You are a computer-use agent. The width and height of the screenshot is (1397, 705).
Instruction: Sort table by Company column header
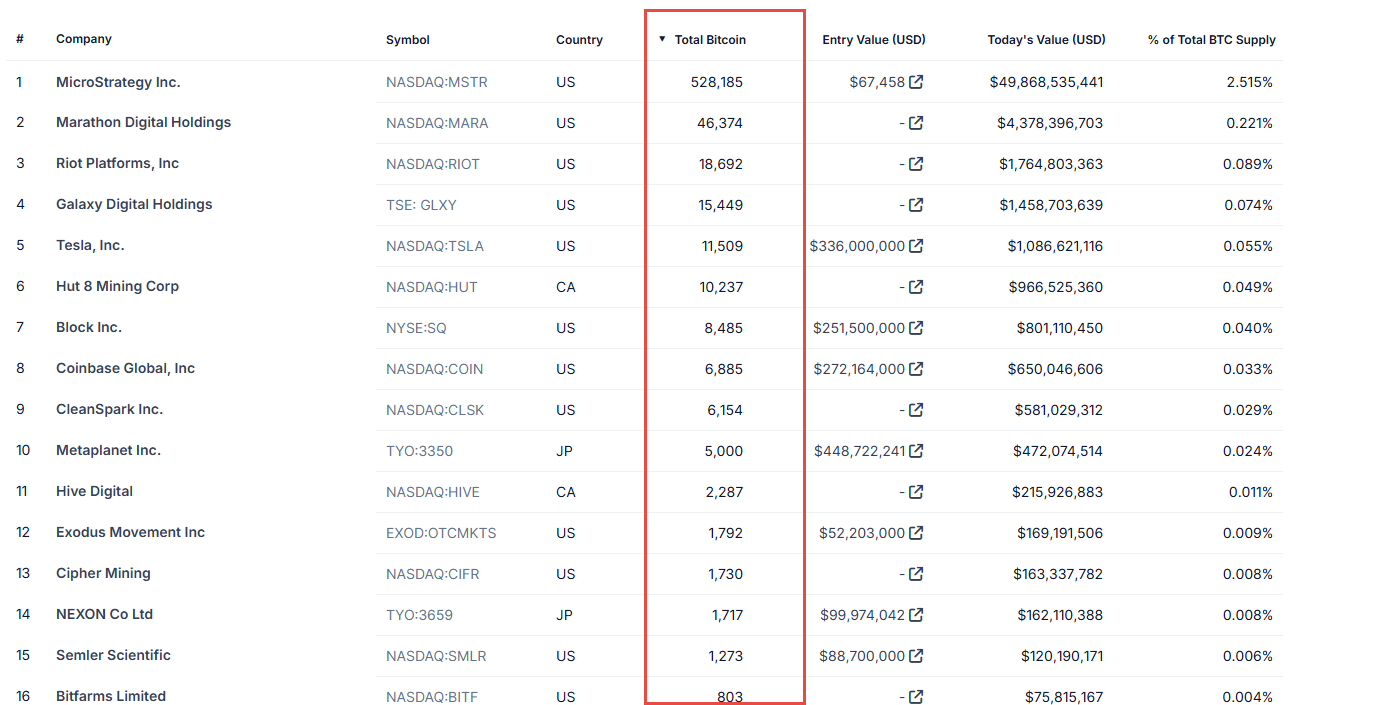[x=84, y=39]
